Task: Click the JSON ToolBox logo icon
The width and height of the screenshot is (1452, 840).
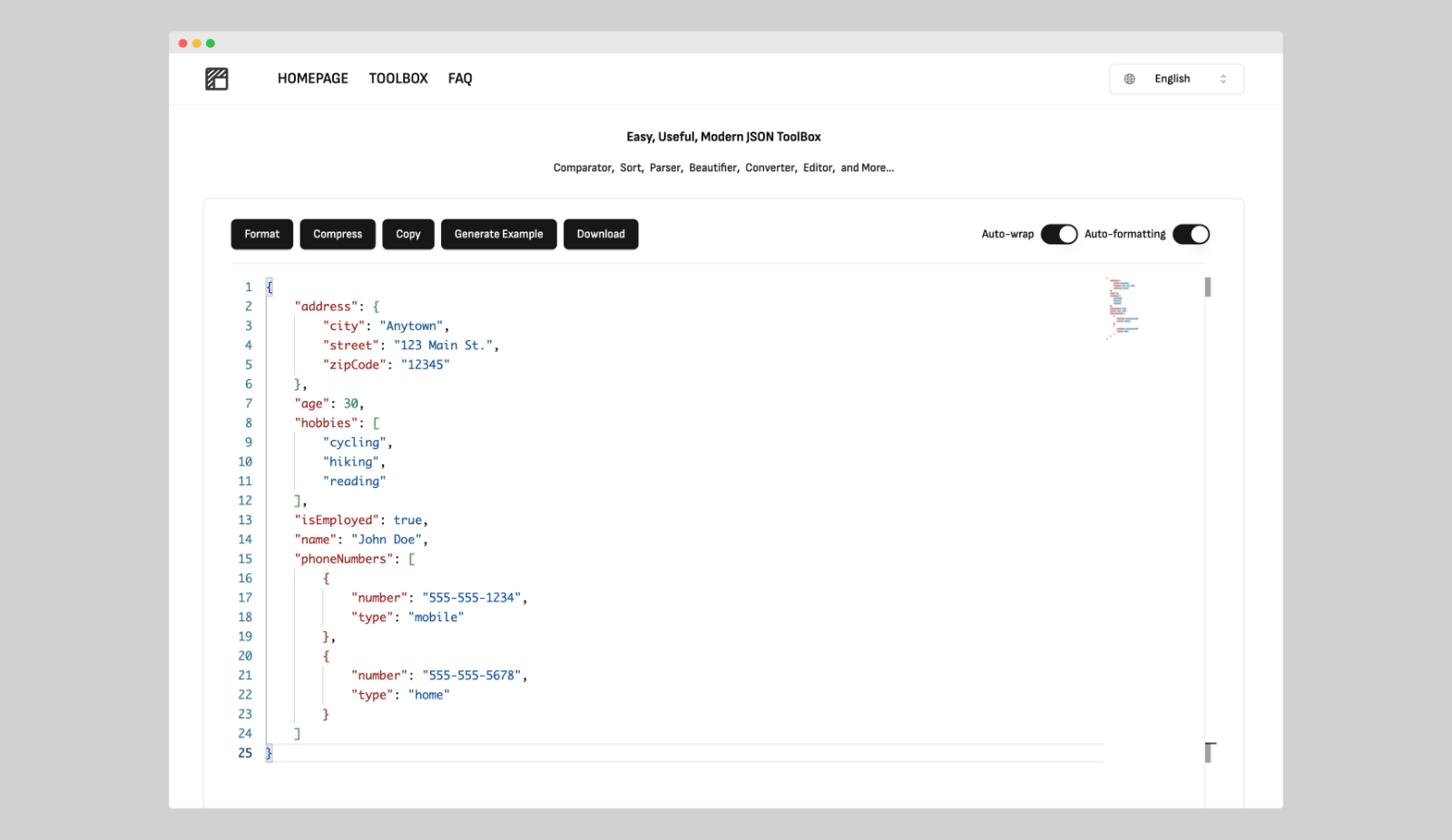Action: 217,79
